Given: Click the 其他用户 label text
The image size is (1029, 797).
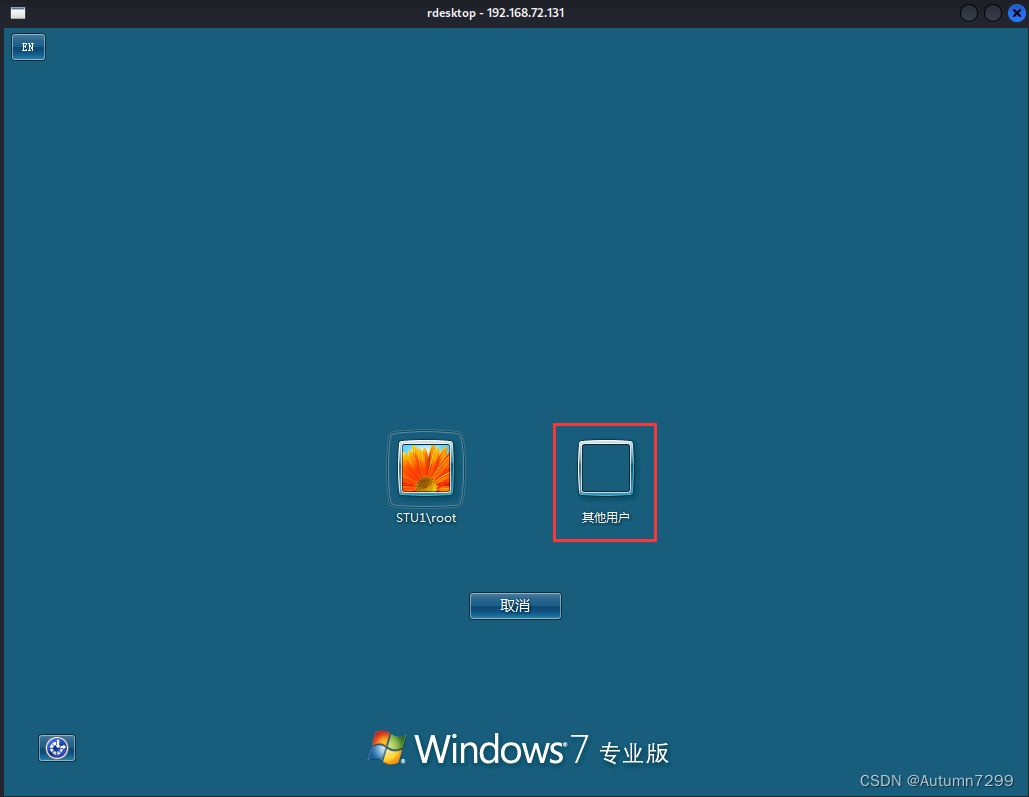Looking at the screenshot, I should click(x=605, y=518).
